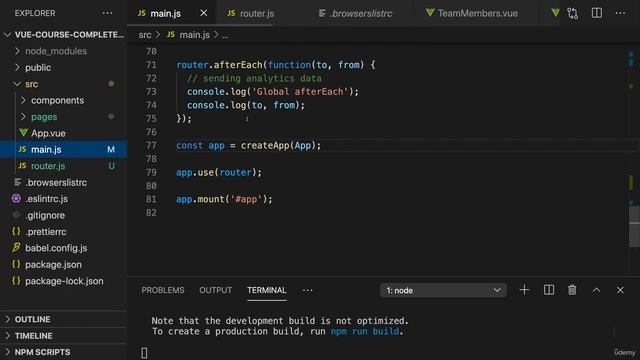The width and height of the screenshot is (640, 360).
Task: Click app.use(router) on line 79
Action: [x=219, y=172]
